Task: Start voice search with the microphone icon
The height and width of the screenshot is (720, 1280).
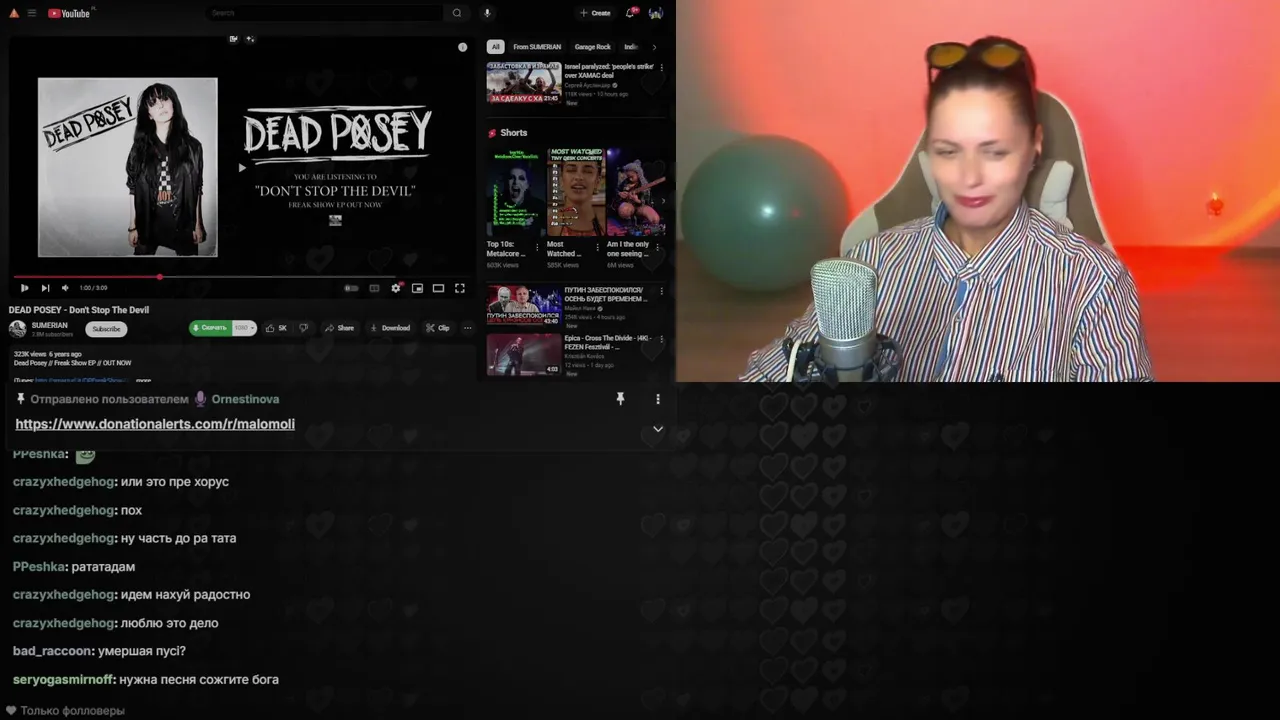Action: pos(487,13)
